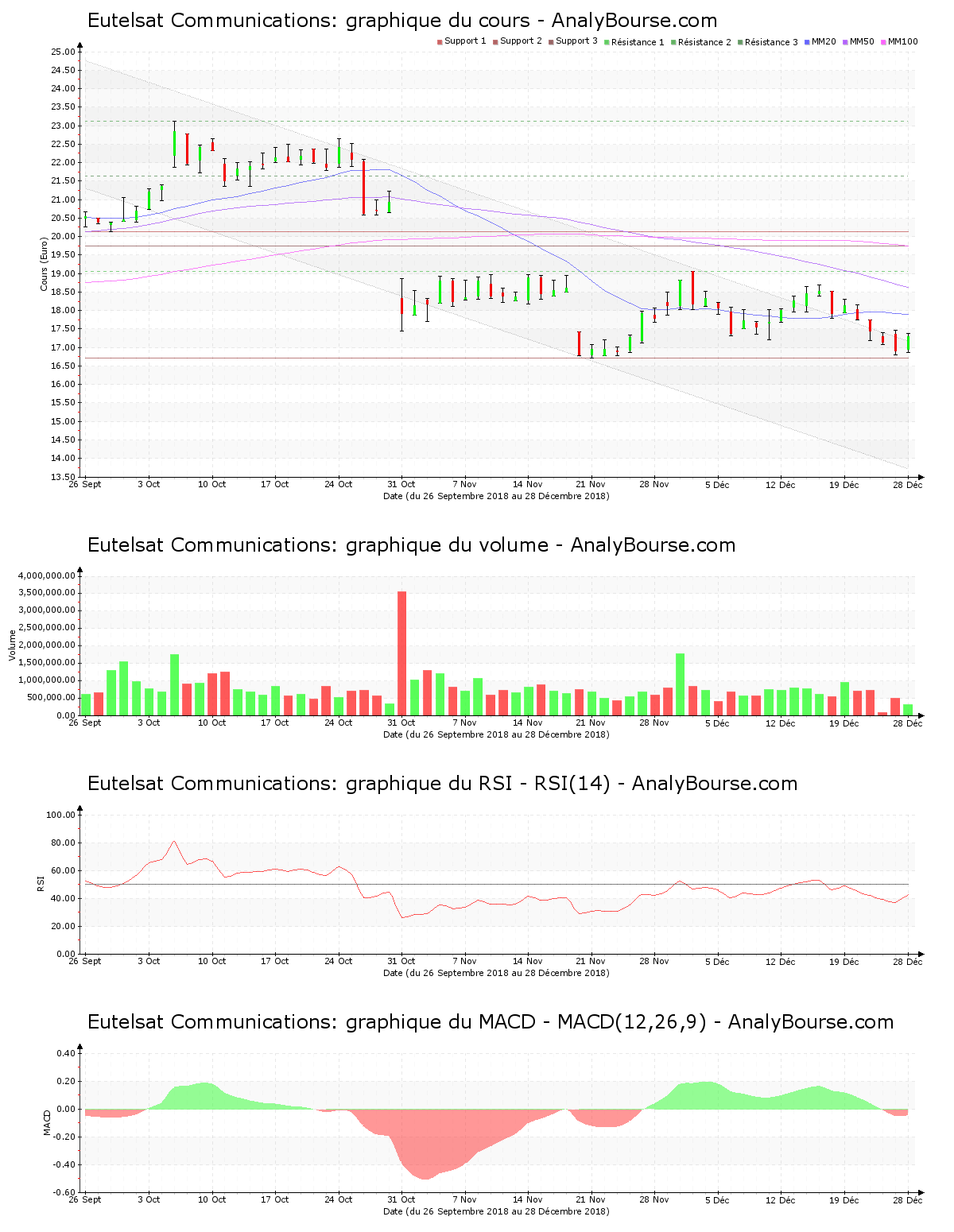The height and width of the screenshot is (1232, 954).
Task: Click the Support 1 red legend square
Action: pyautogui.click(x=440, y=42)
